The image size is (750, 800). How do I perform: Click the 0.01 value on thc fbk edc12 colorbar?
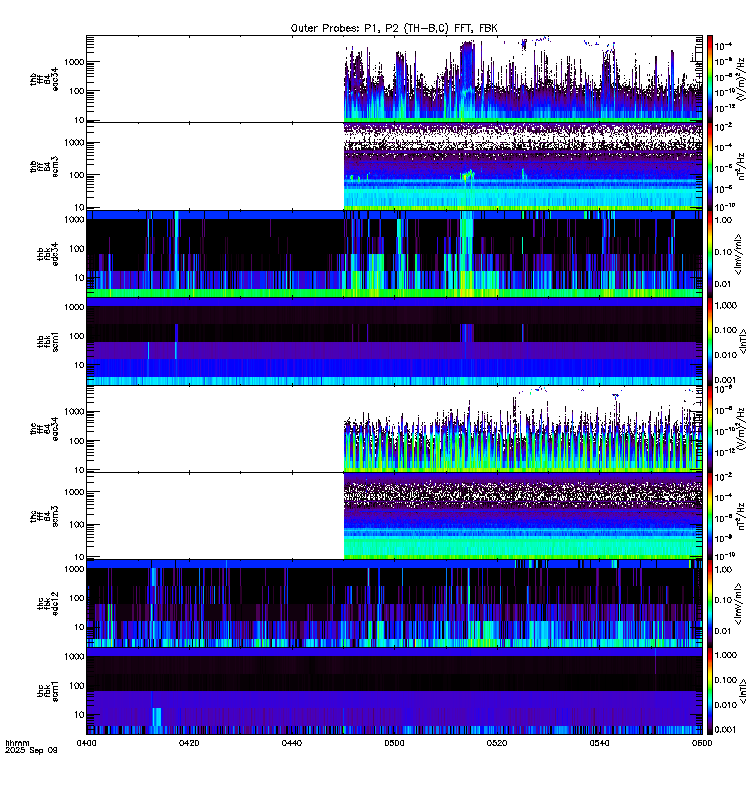tap(723, 631)
